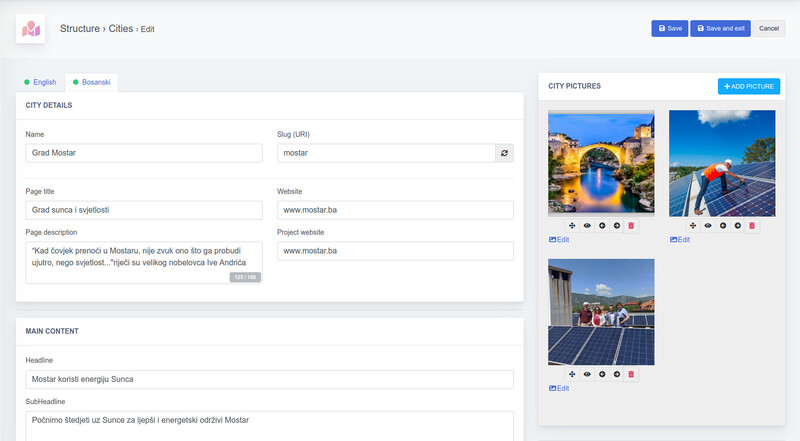The height and width of the screenshot is (441, 800).
Task: Click move handle under group photo
Action: (x=572, y=374)
